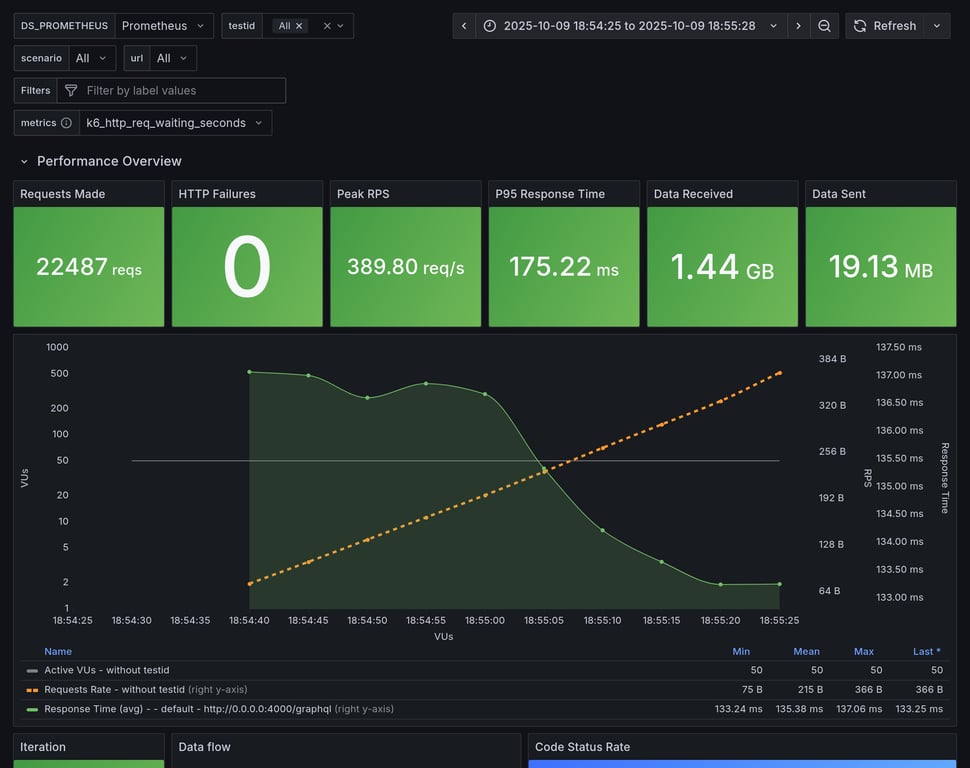The image size is (970, 768).
Task: Open the scenario variable dropdown
Action: click(92, 58)
